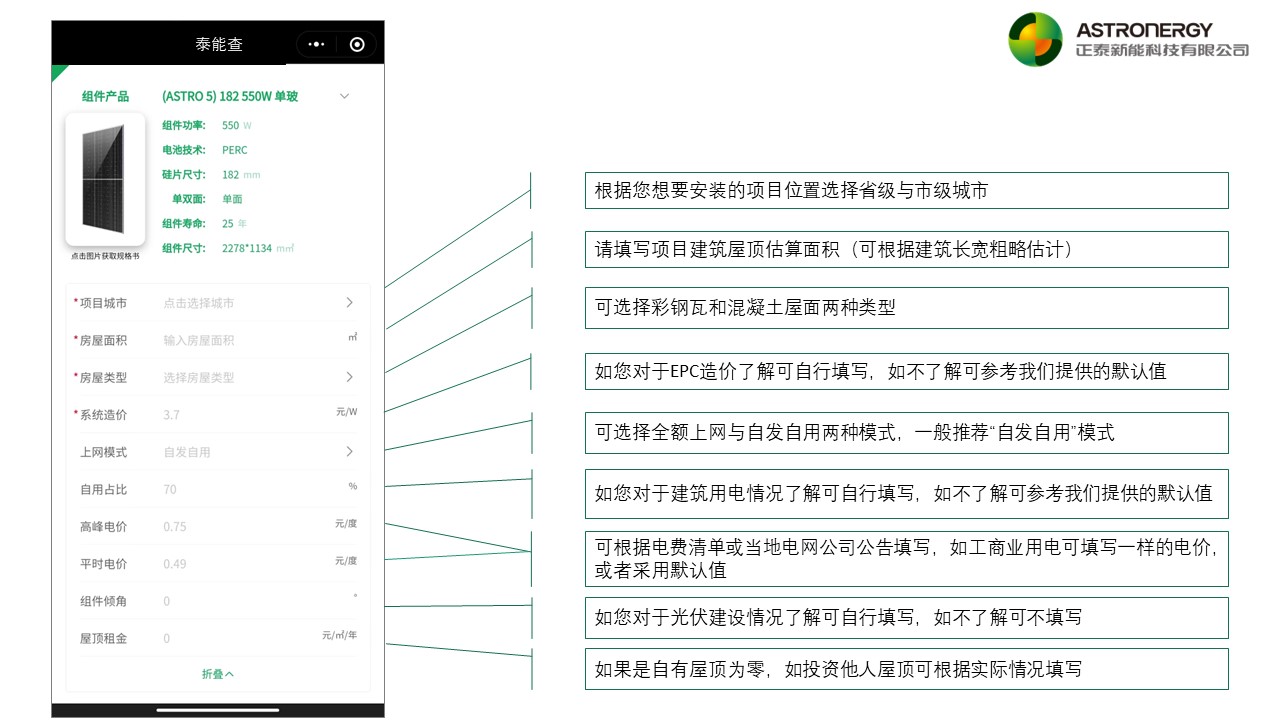Click the Astronergy logo

click(x=1128, y=40)
